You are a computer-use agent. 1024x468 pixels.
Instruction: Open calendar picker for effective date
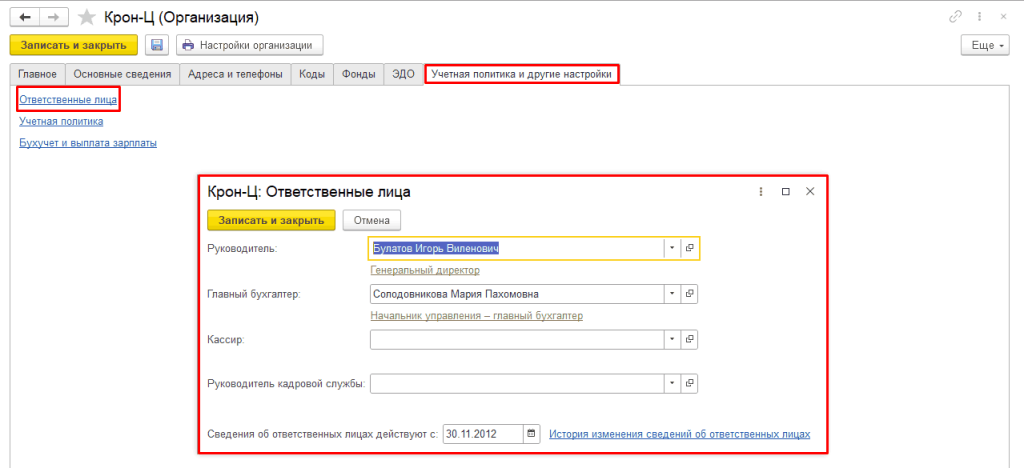click(x=531, y=434)
